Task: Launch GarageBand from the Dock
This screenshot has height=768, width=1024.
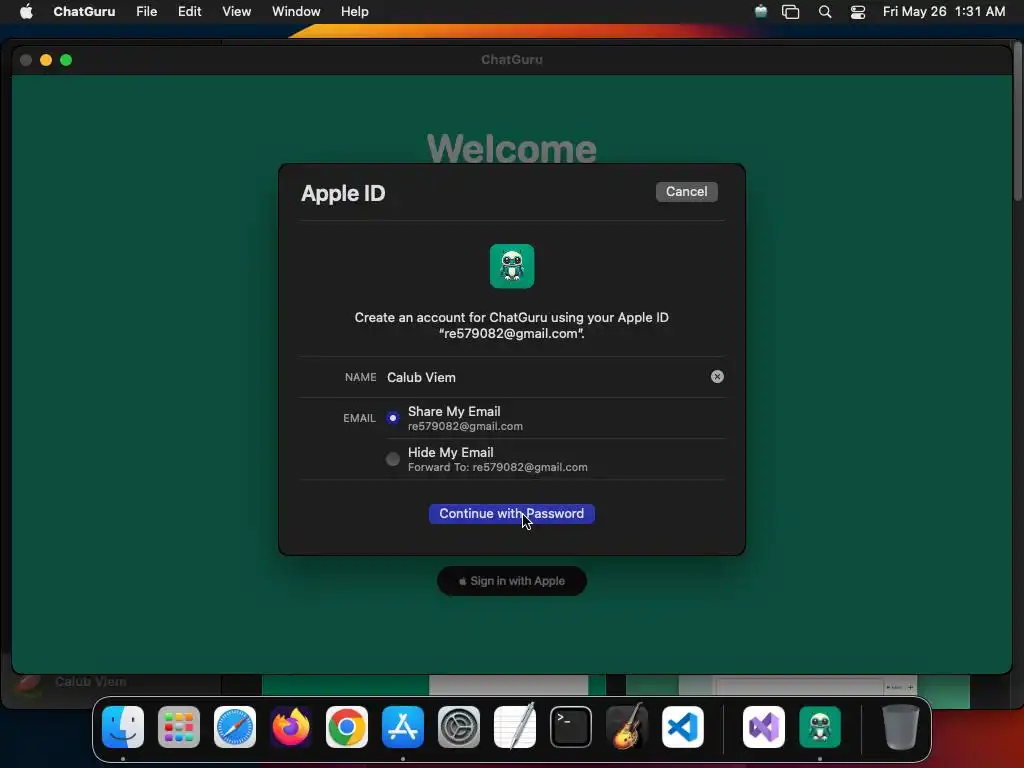Action: pos(627,726)
